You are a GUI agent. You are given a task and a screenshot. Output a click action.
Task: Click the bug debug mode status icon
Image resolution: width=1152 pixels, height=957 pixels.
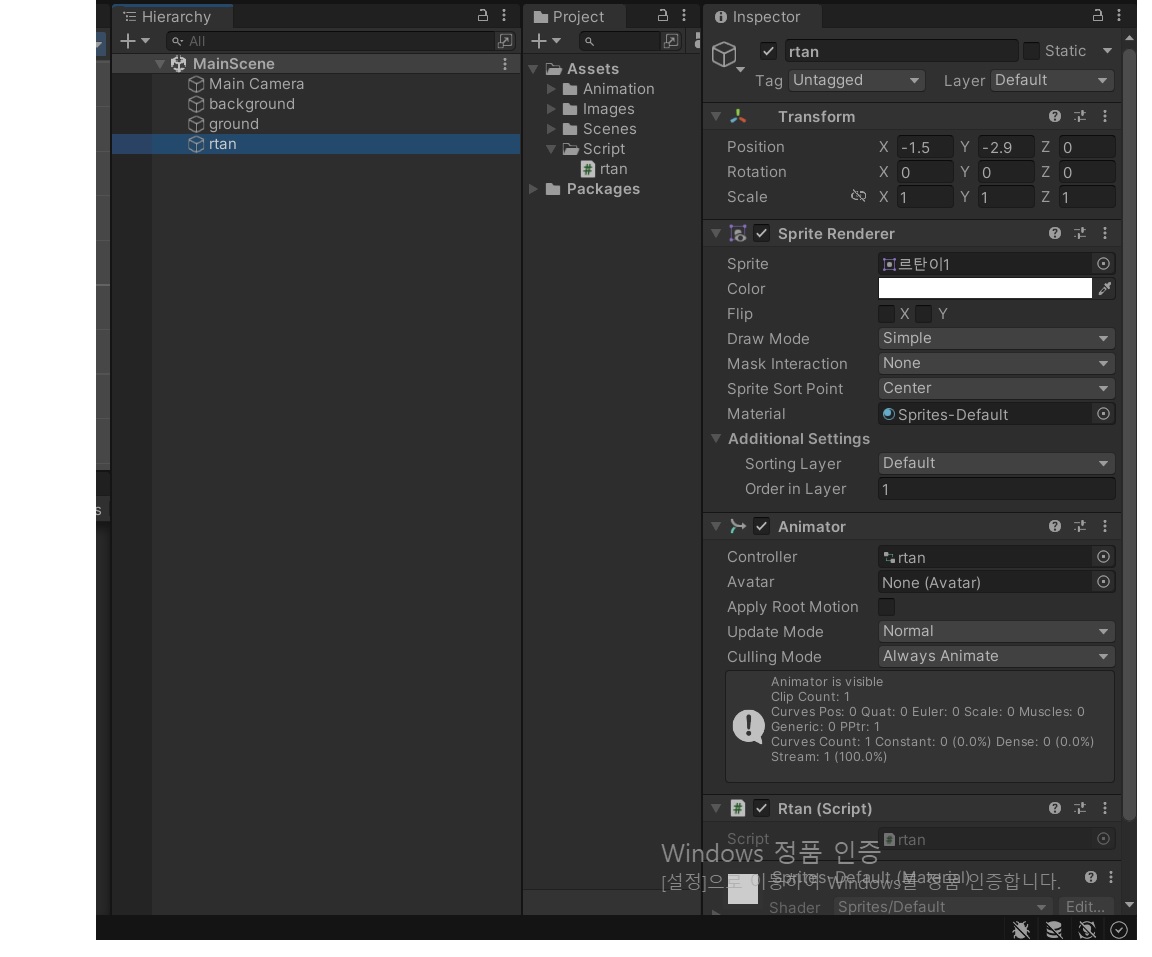1021,930
